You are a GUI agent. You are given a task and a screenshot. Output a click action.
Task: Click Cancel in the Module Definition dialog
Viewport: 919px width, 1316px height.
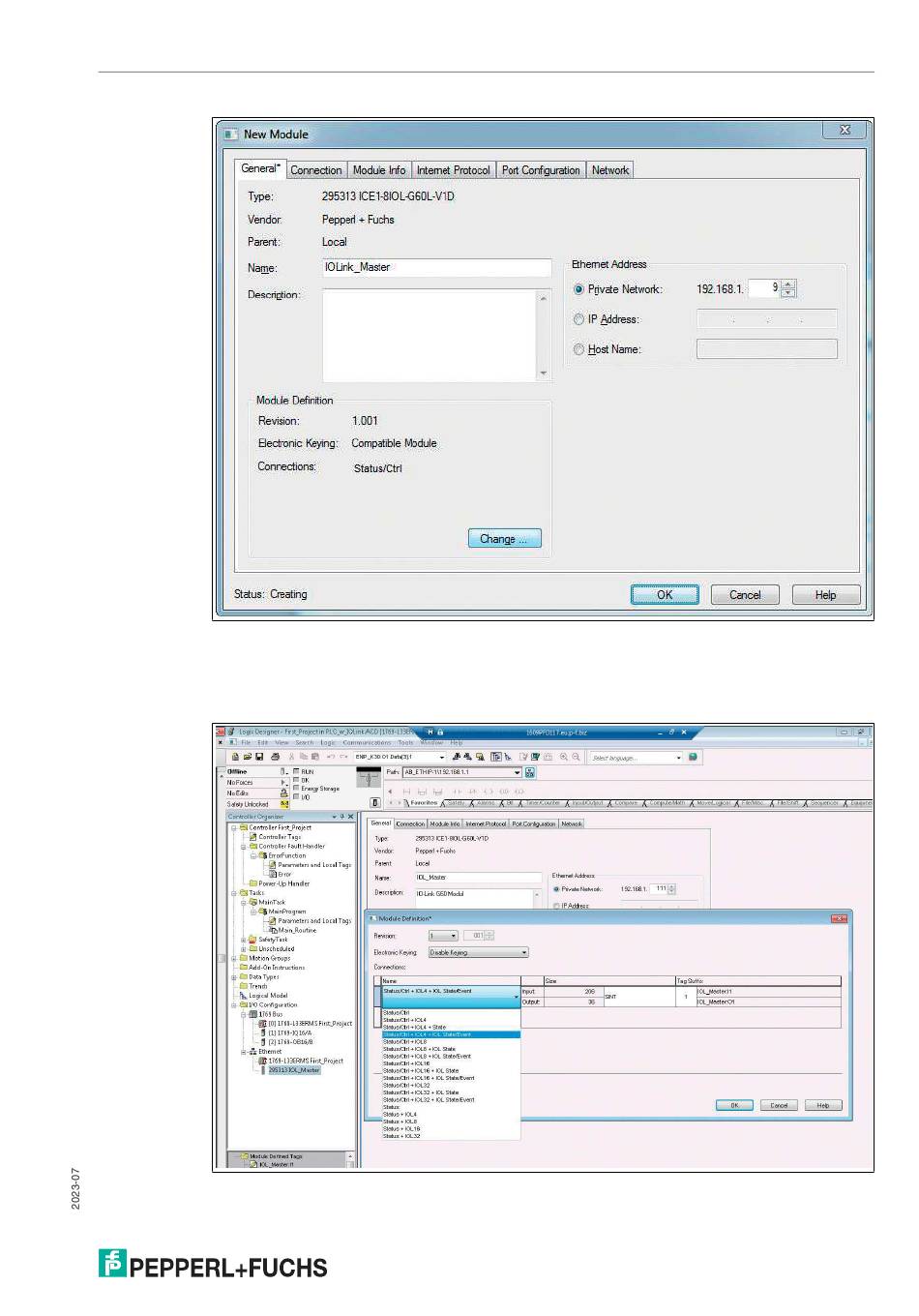click(779, 1105)
